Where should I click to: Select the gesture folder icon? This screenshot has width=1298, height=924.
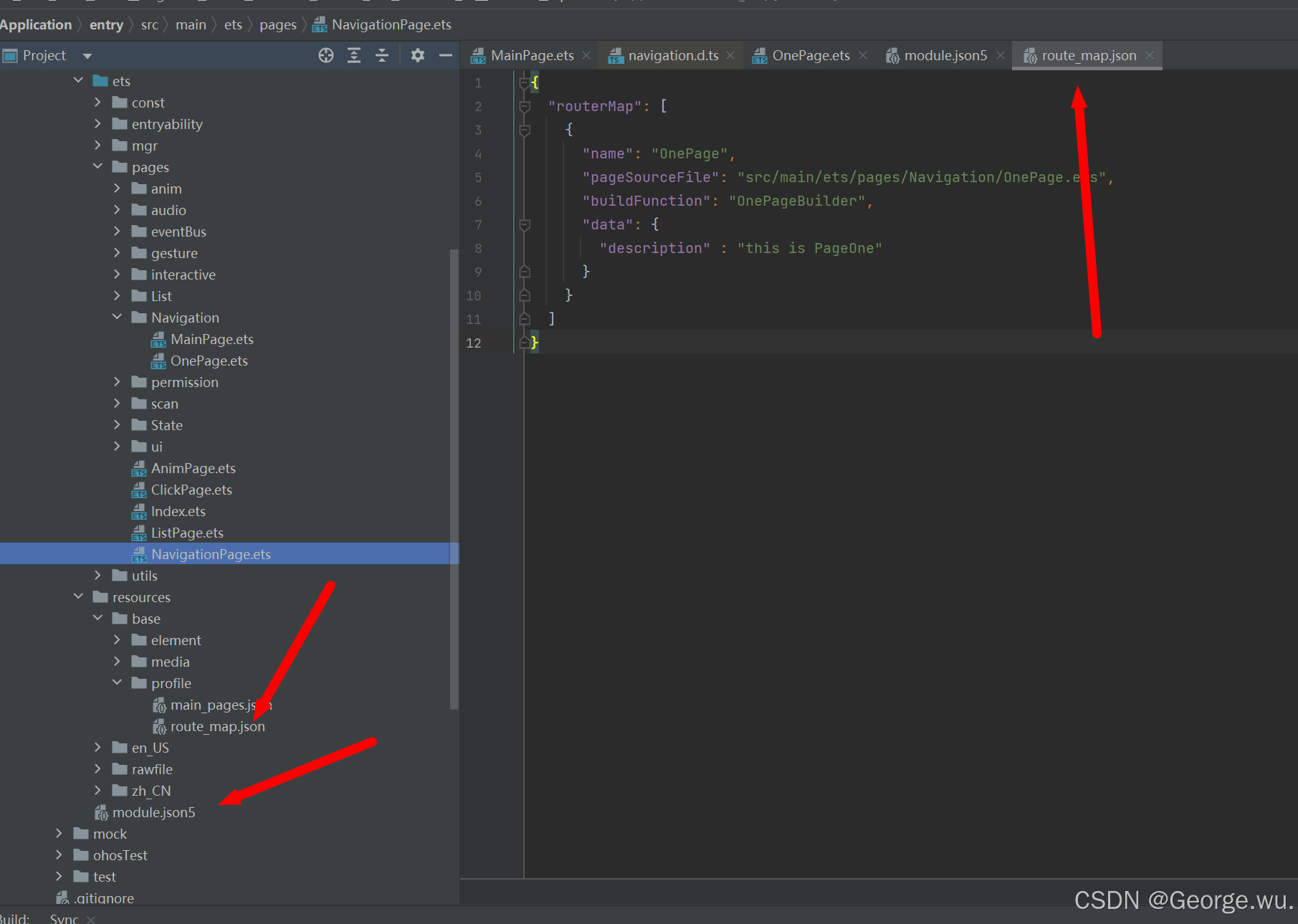[139, 253]
